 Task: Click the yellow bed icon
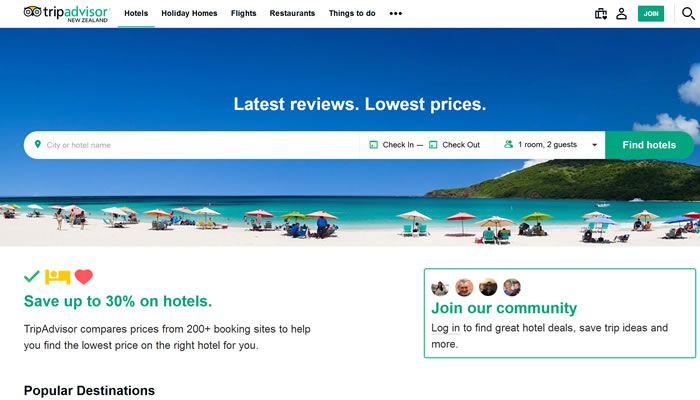(58, 277)
